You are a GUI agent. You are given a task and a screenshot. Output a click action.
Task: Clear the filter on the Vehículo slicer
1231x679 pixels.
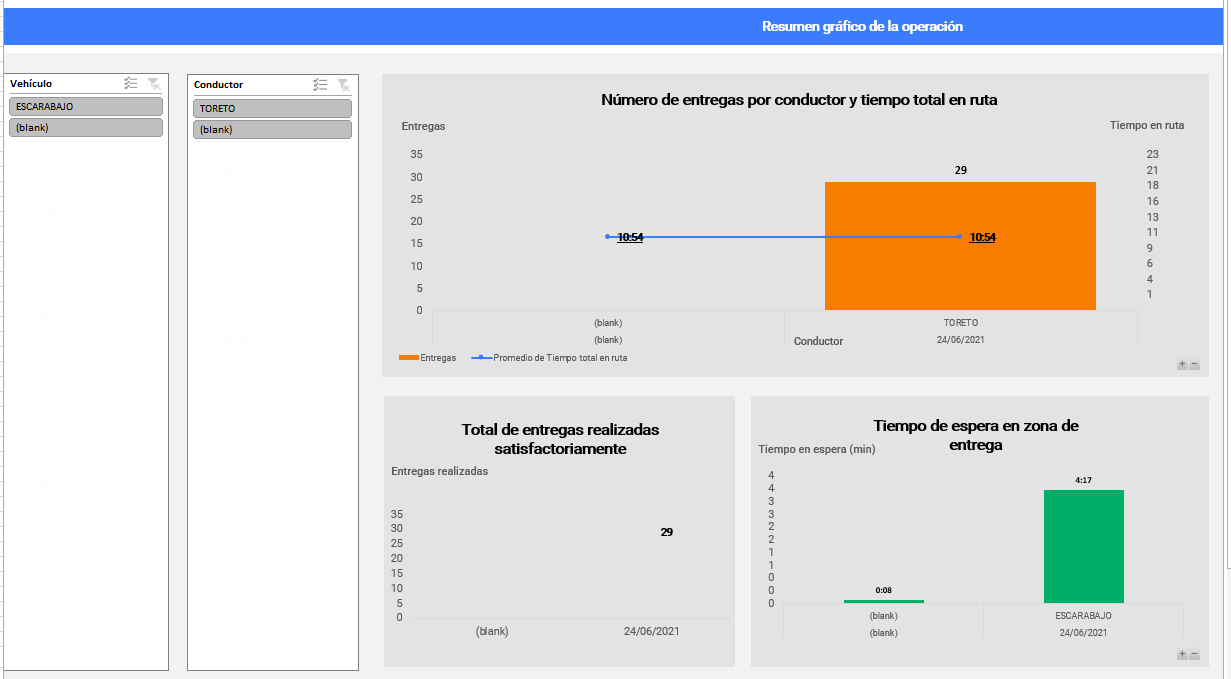coord(154,84)
